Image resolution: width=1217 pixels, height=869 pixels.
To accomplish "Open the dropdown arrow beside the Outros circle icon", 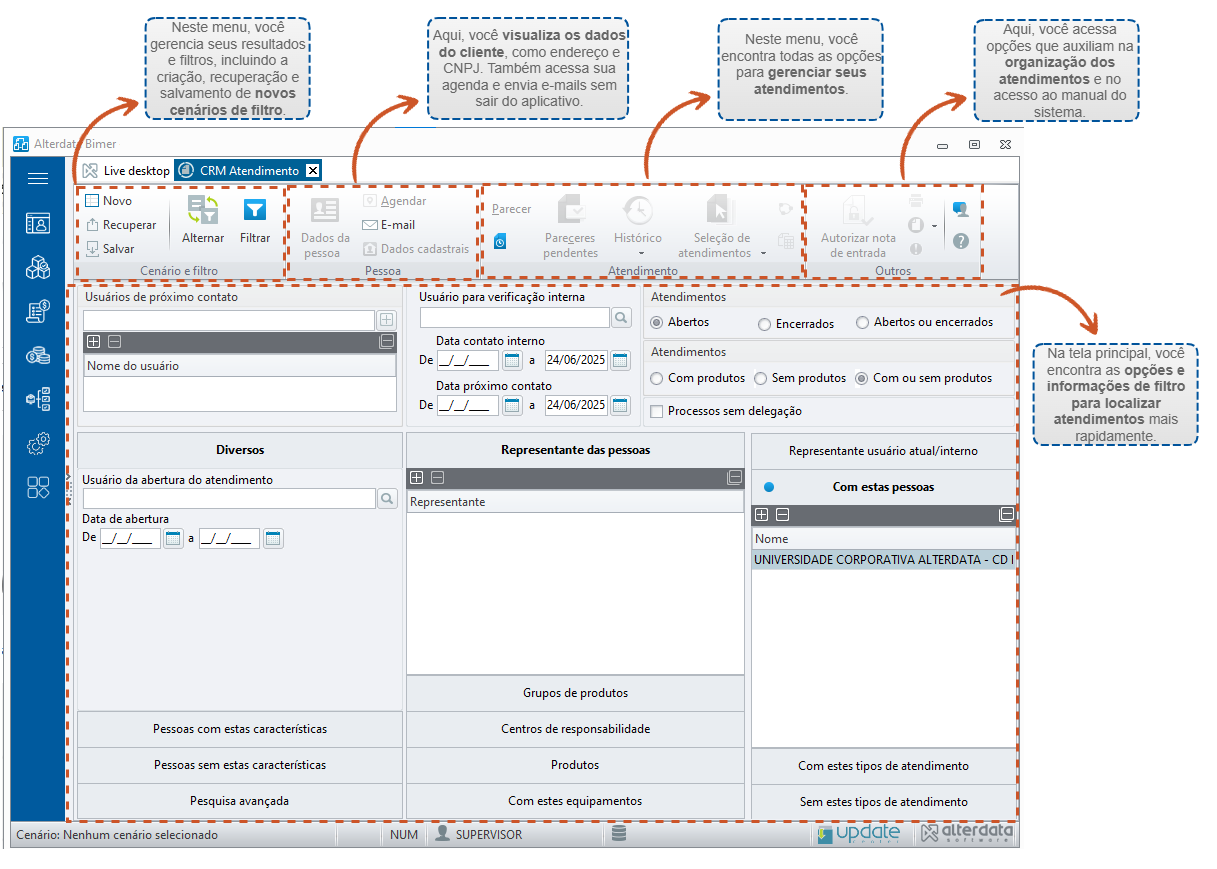I will click(x=934, y=226).
